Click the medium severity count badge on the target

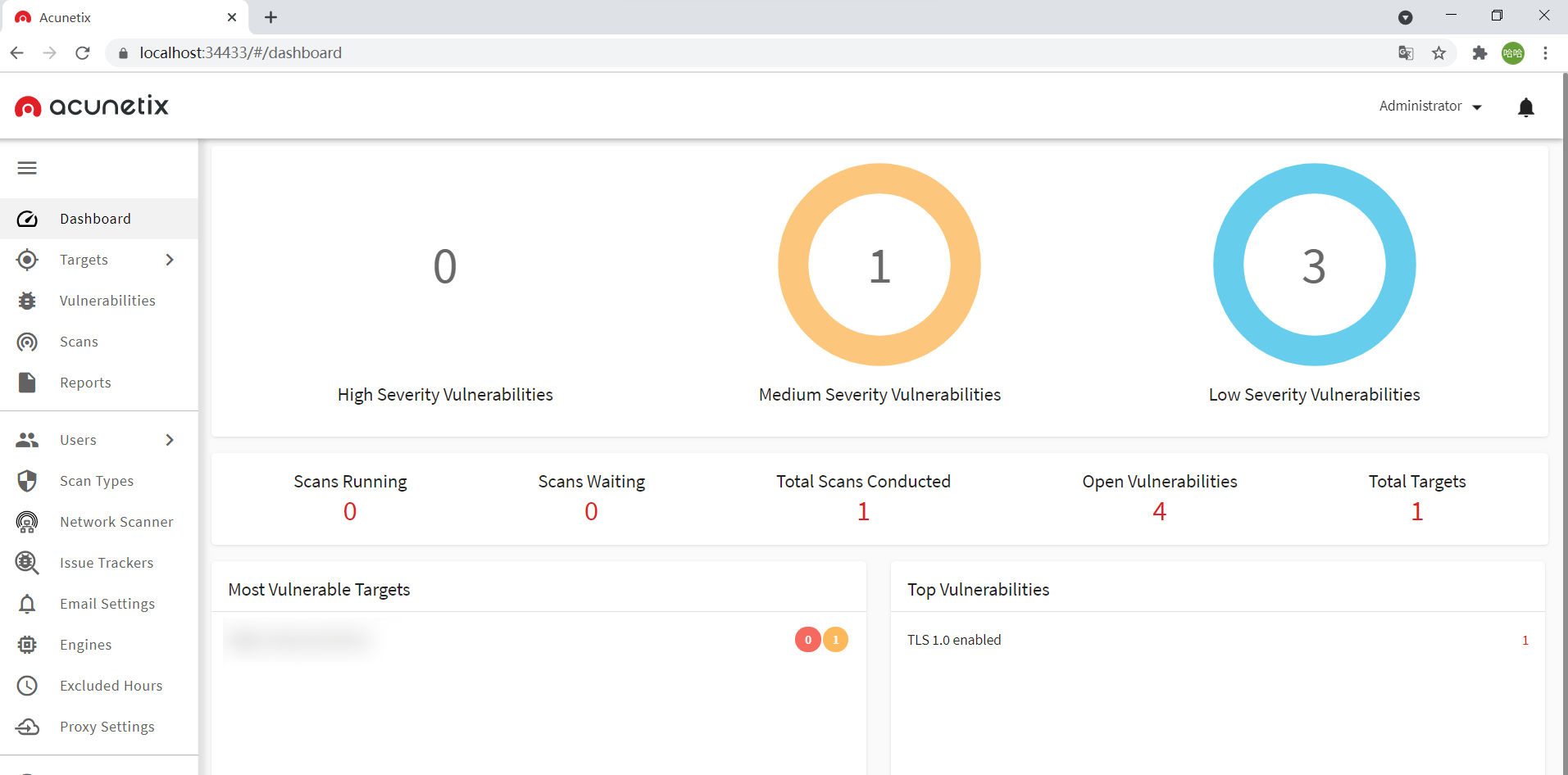pyautogui.click(x=835, y=640)
